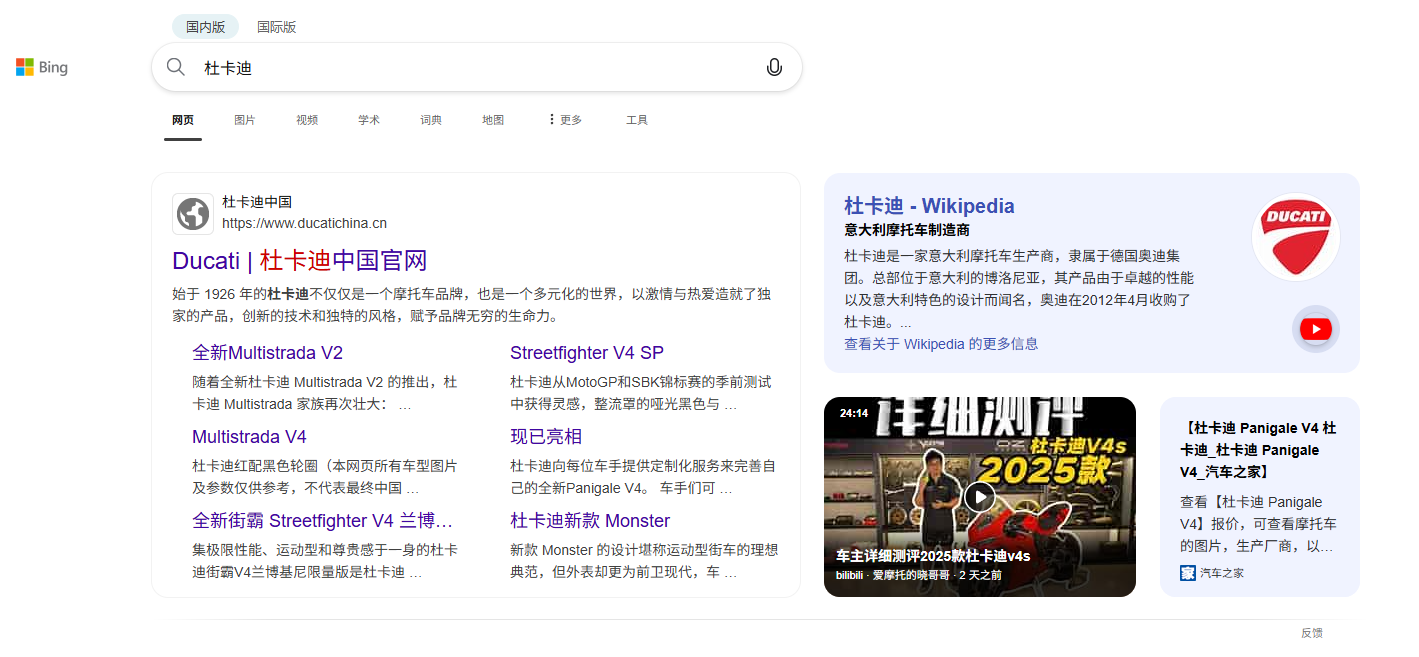Open the 全新Multistrada V2 sublink
Screen dimensions: 1419x657
coord(267,353)
